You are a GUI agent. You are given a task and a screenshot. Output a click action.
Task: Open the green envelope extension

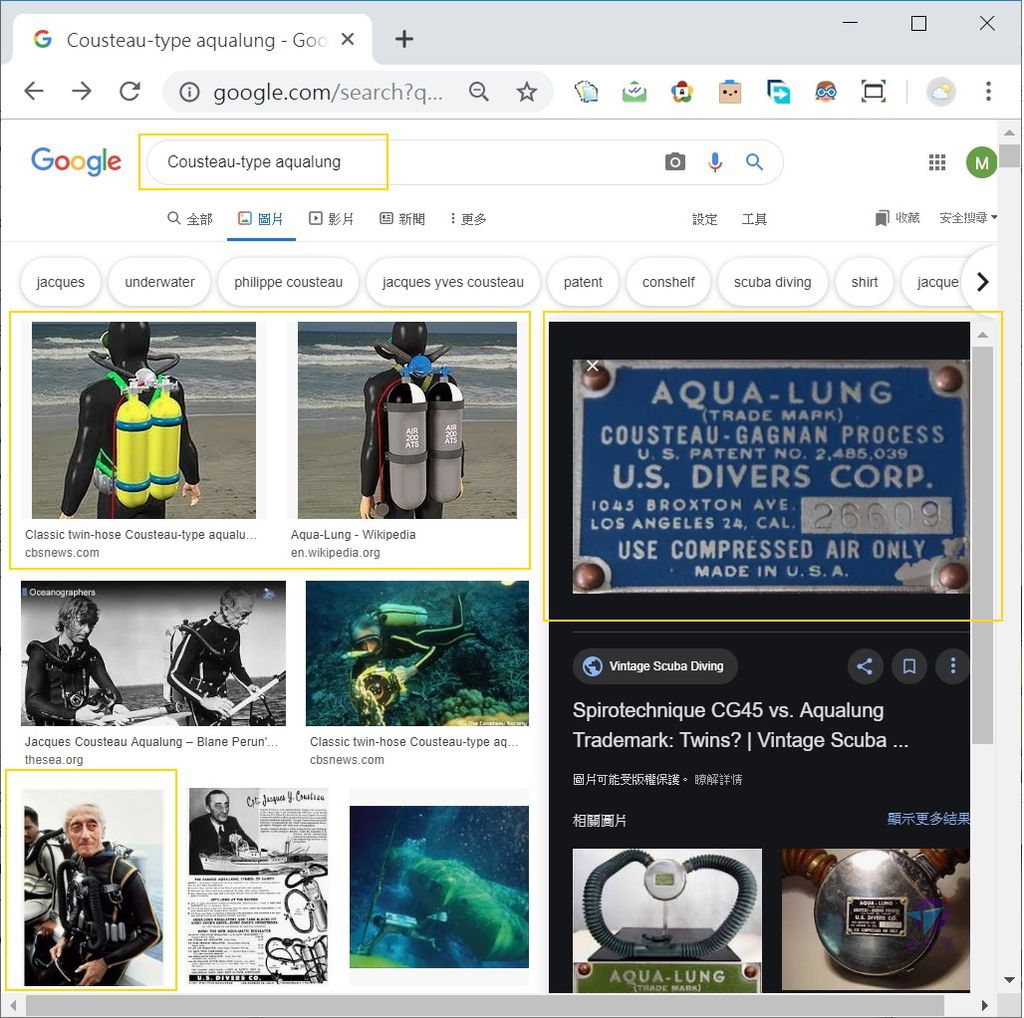634,91
